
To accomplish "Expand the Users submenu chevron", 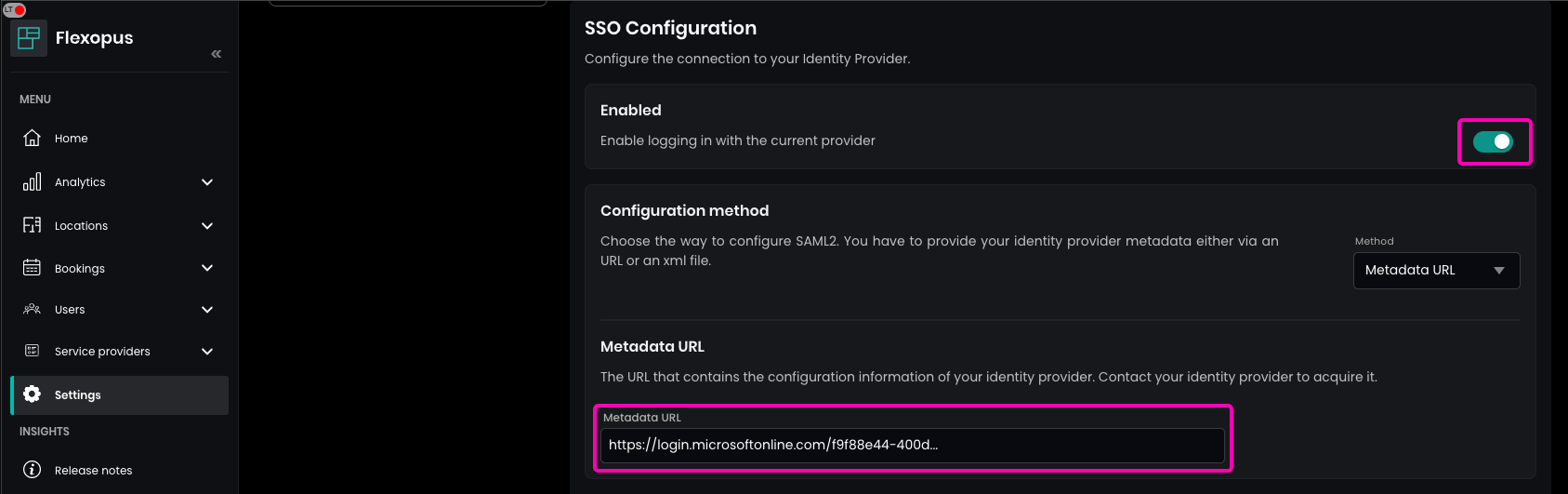I will [x=207, y=310].
